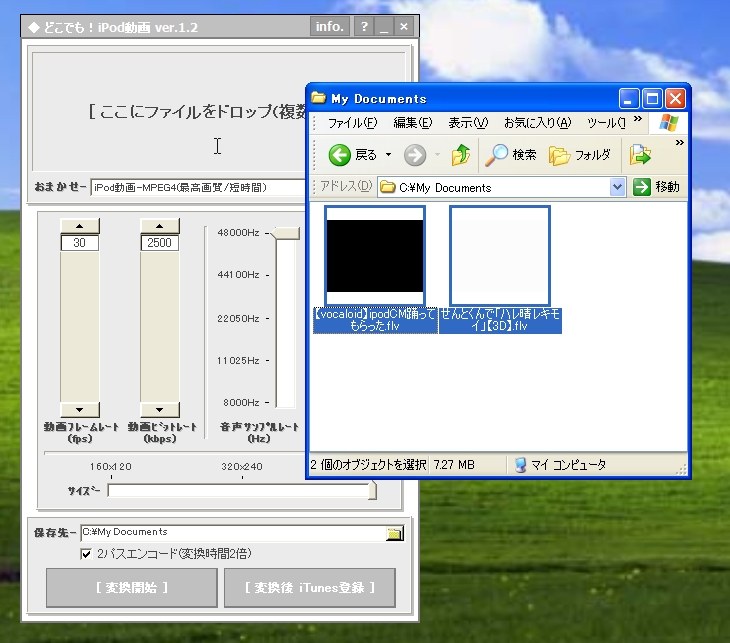Viewport: 730px width, 643px height.
Task: Open the ツール menu
Action: [x=606, y=123]
